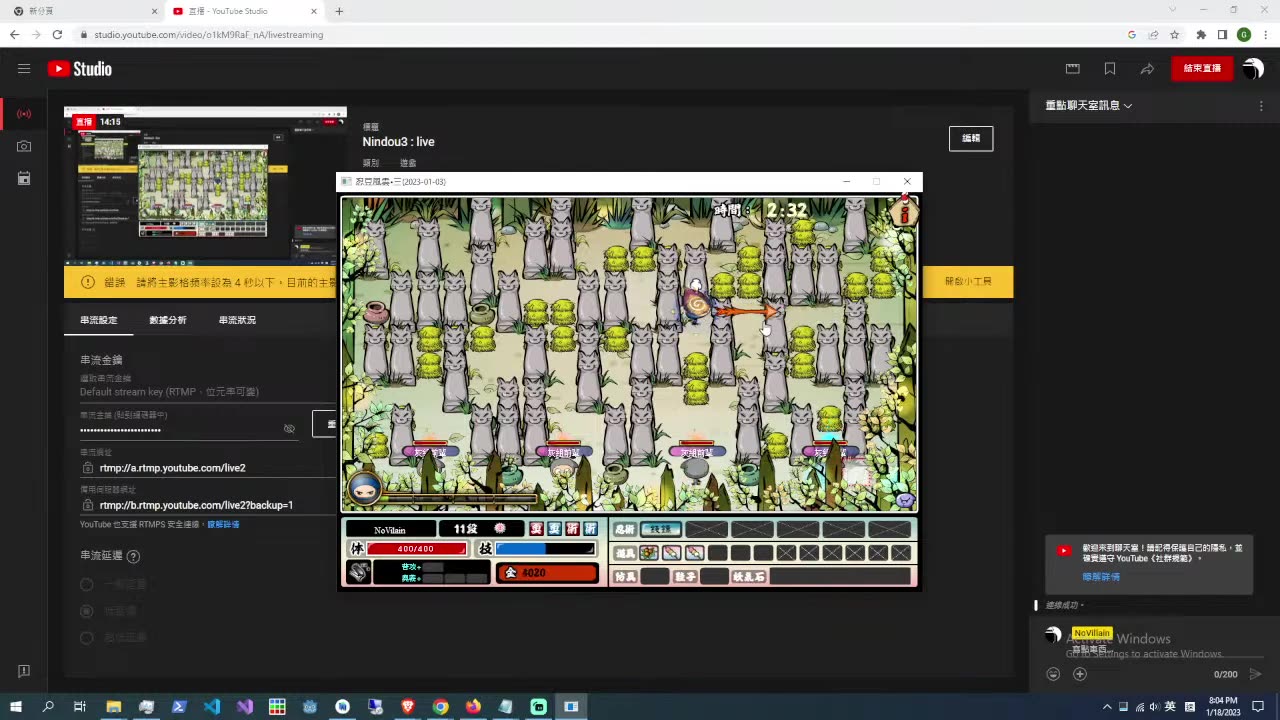Viewport: 1280px width, 720px height.
Task: Toggle stream key visibility eye icon
Action: 289,428
